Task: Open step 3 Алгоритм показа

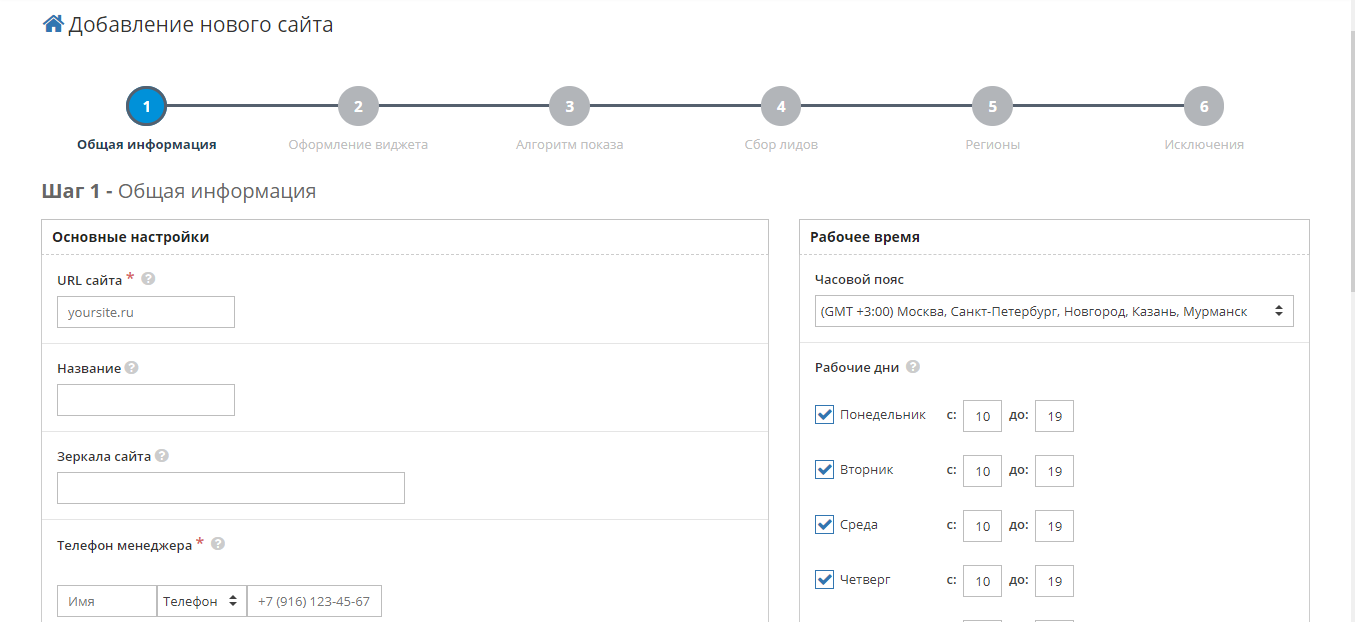Action: [569, 106]
